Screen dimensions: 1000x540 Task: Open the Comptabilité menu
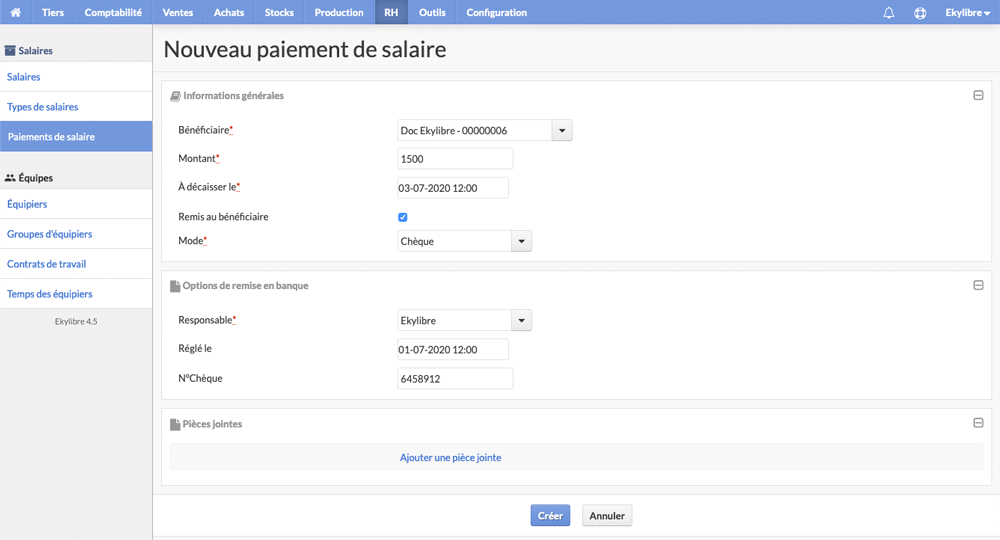113,12
